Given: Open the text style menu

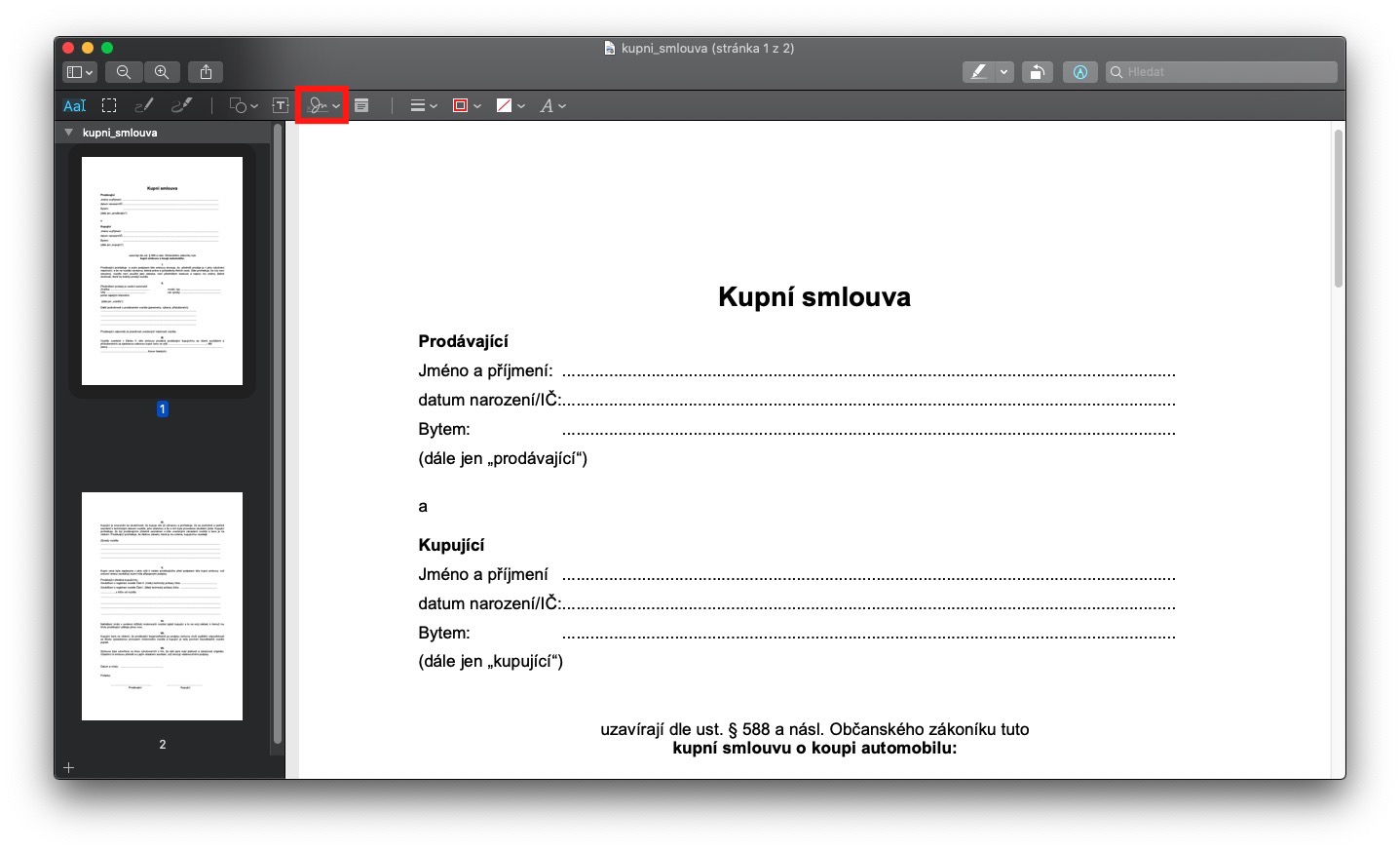Looking at the screenshot, I should (x=552, y=105).
